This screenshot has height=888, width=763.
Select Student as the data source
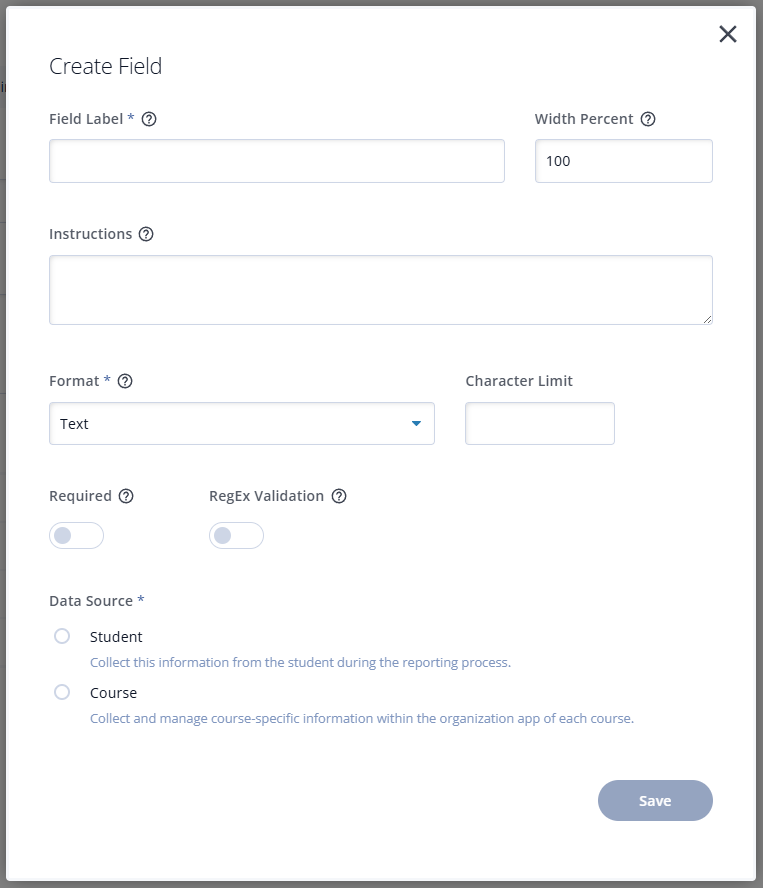(62, 636)
